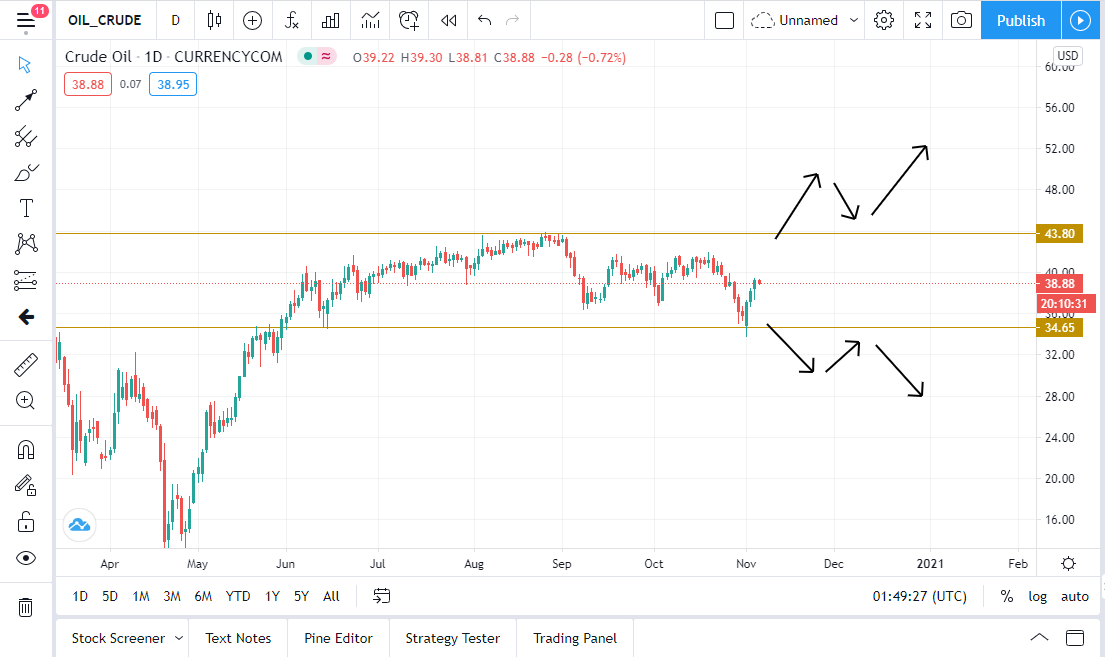Click the trash icon to remove drawings
The height and width of the screenshot is (657, 1105).
[x=26, y=607]
